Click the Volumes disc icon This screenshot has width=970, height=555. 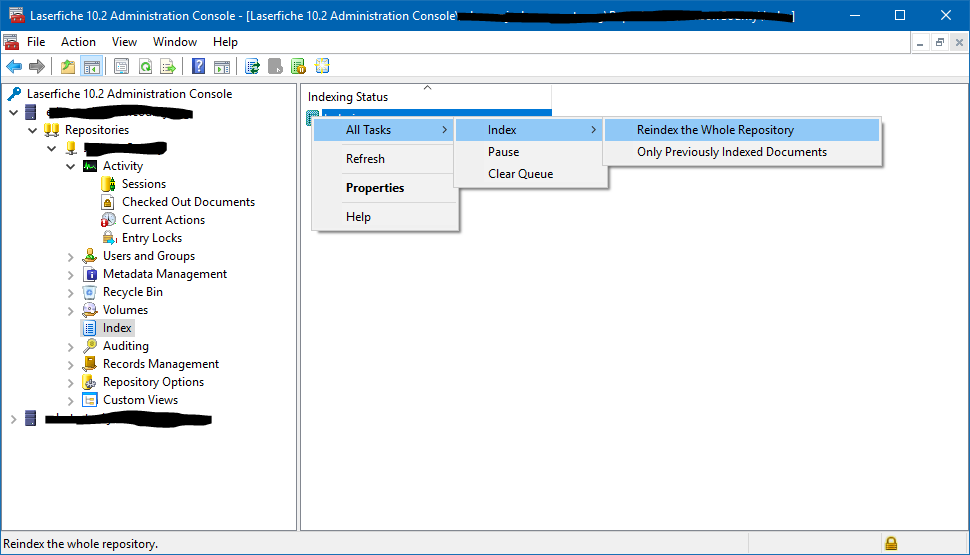(90, 310)
